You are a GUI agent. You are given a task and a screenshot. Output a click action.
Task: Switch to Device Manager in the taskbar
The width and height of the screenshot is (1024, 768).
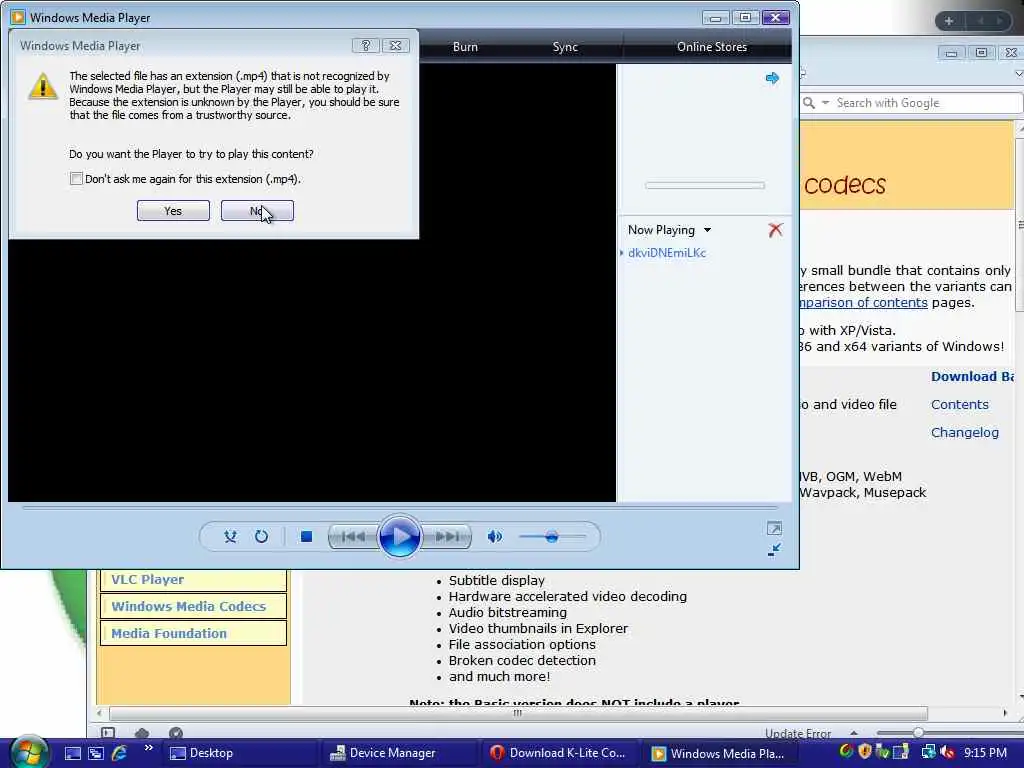click(400, 753)
